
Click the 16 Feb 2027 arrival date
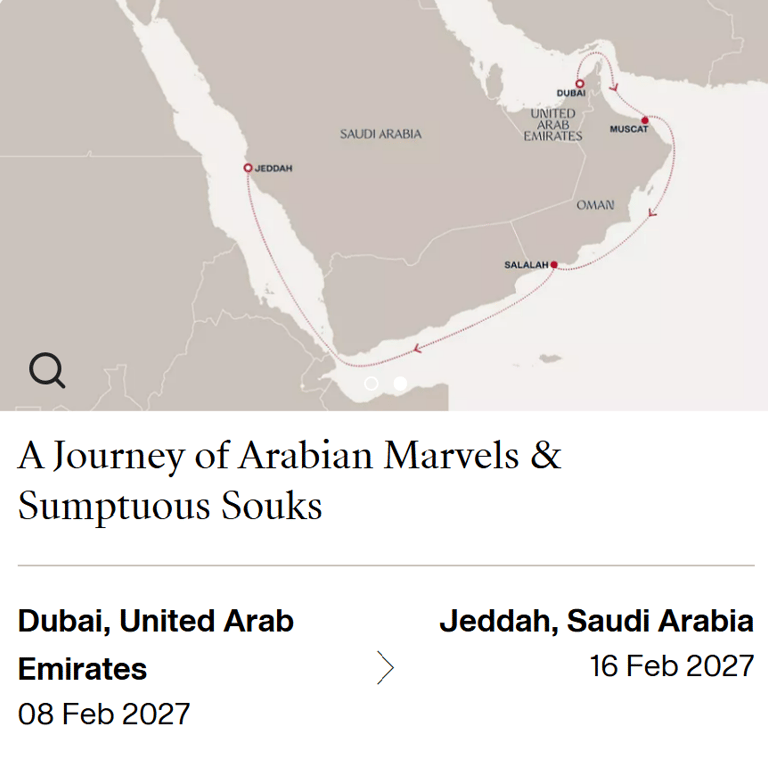(672, 666)
